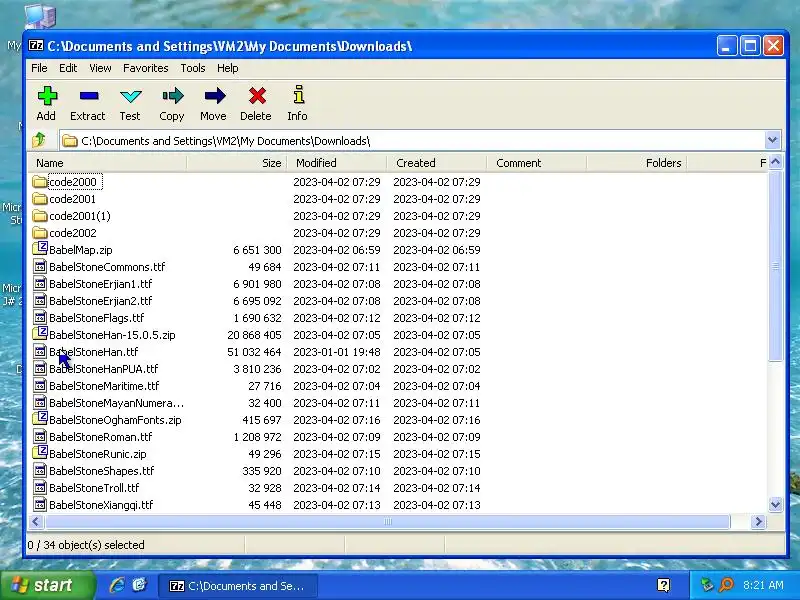The width and height of the screenshot is (800, 600).
Task: Sort files by the Name column
Action: tap(107, 163)
